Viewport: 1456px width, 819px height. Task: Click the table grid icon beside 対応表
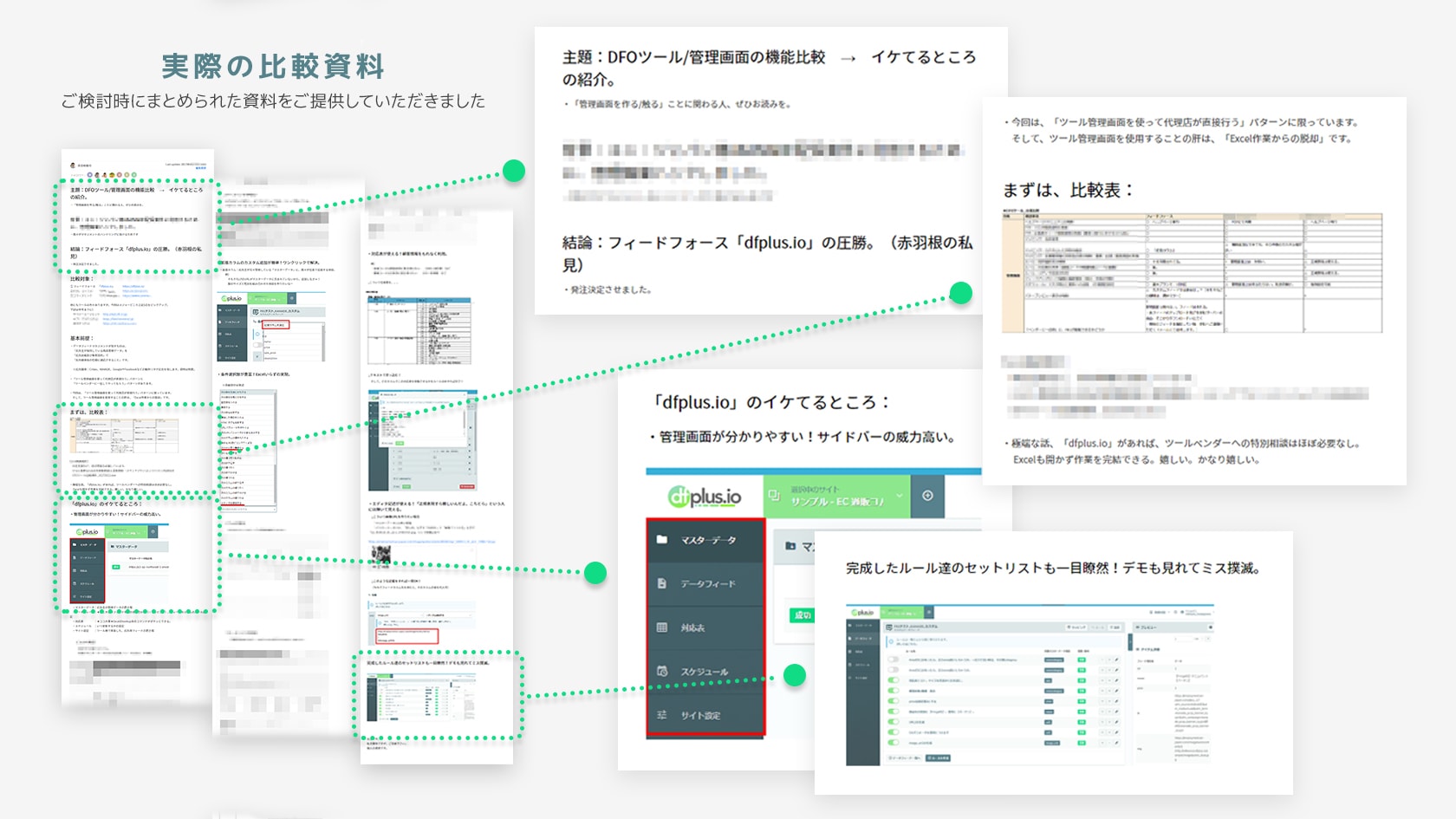pyautogui.click(x=662, y=627)
